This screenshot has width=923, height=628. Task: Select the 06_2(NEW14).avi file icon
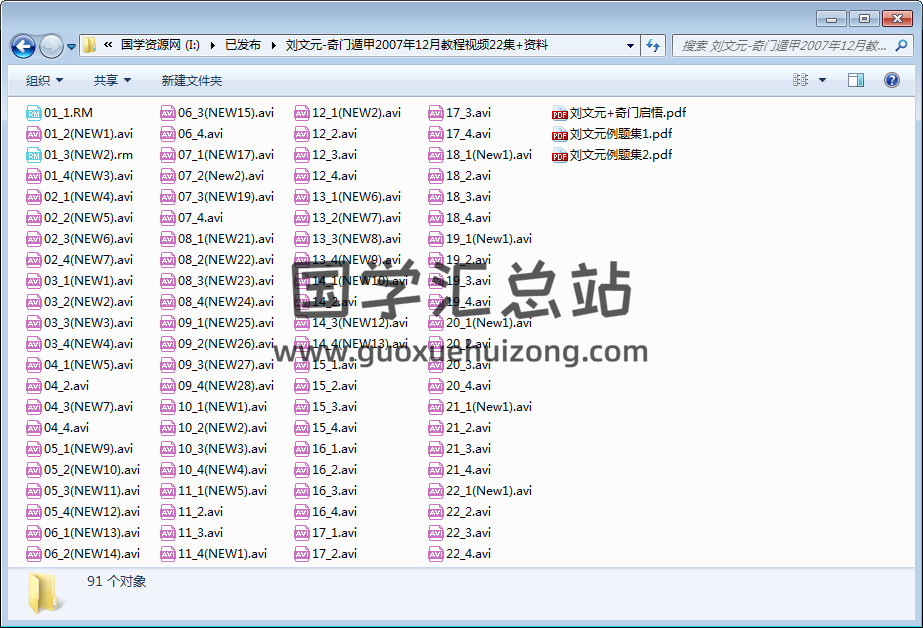click(34, 554)
